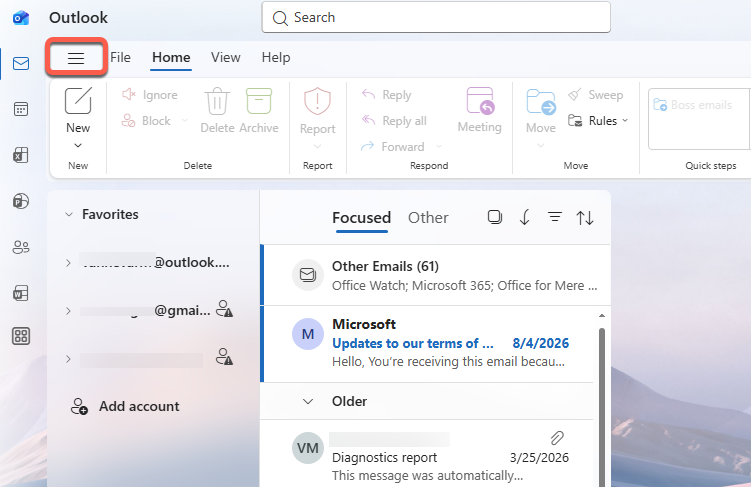The image size is (751, 487).
Task: Click the Outlook logo icon
Action: [21, 18]
